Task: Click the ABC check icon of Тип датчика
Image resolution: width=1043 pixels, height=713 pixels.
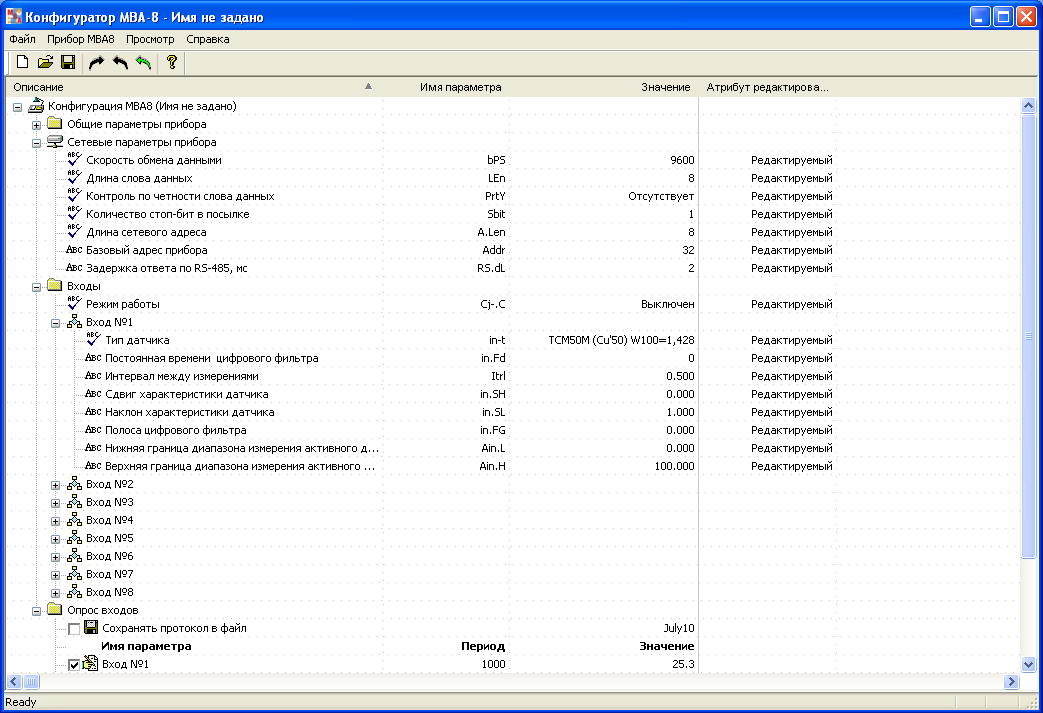Action: [94, 339]
